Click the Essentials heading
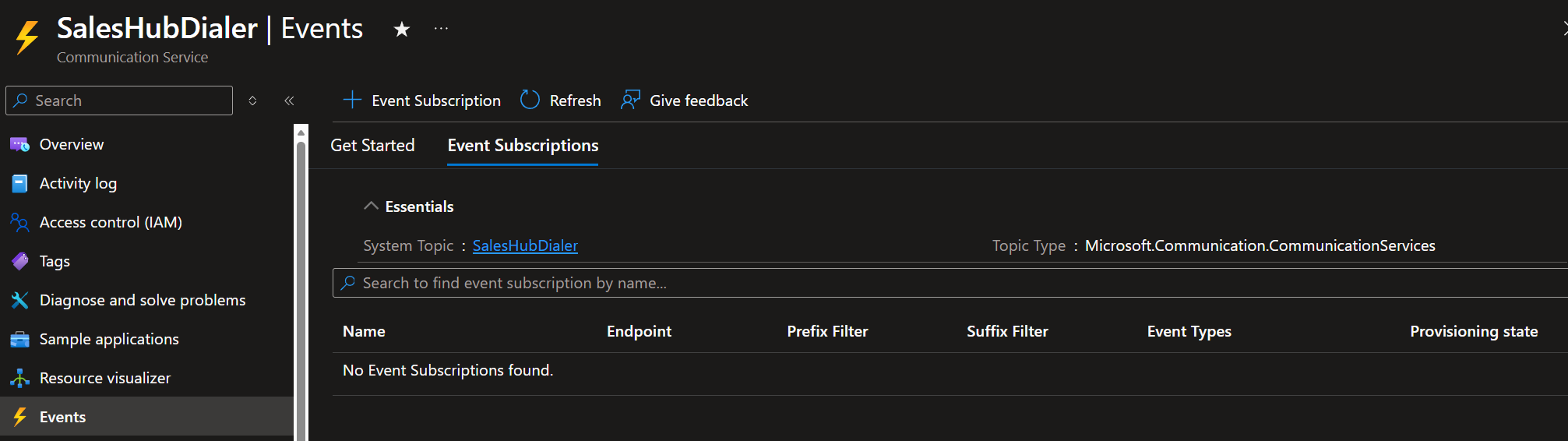 click(x=419, y=206)
